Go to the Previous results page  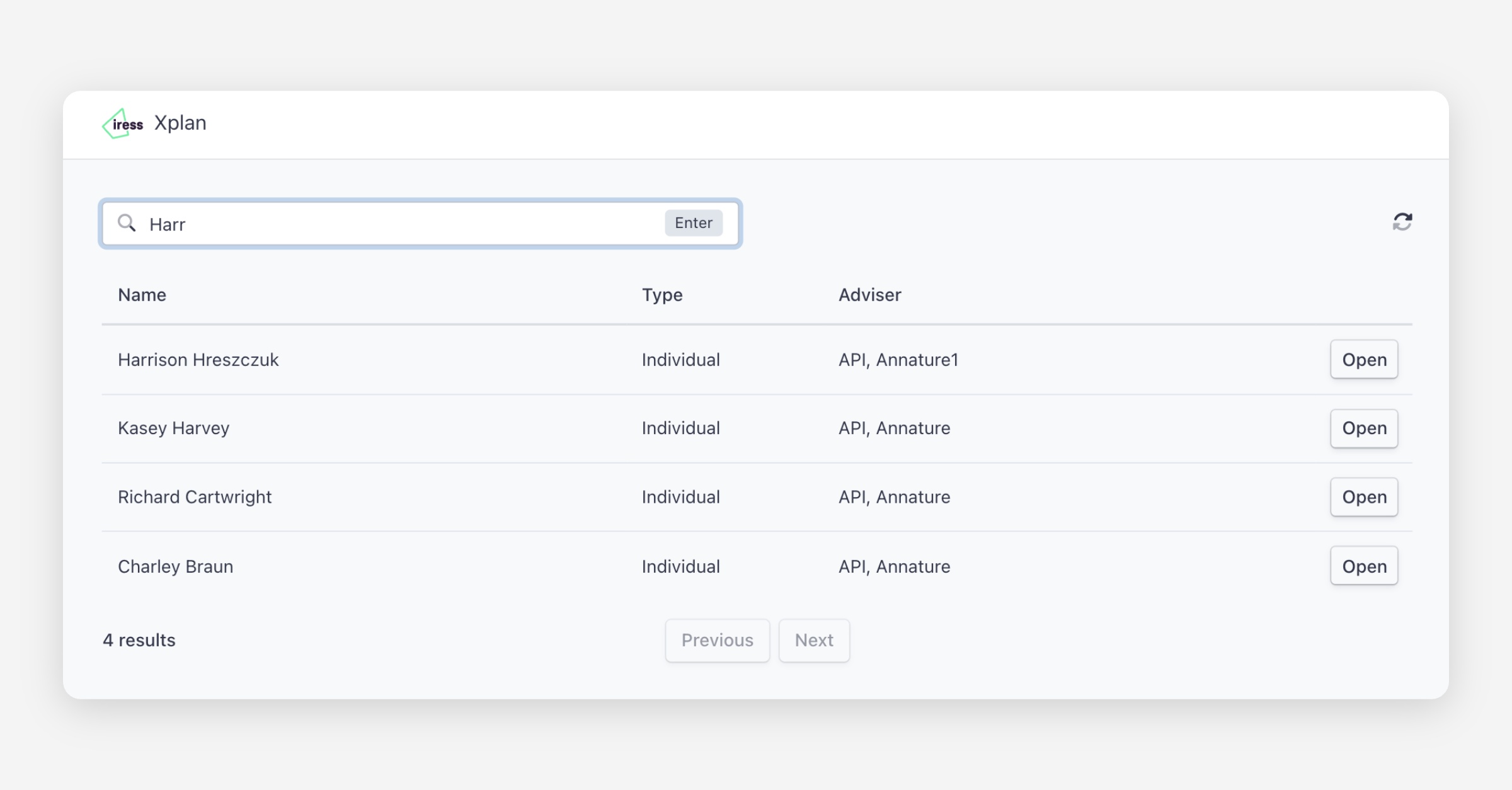pos(717,640)
